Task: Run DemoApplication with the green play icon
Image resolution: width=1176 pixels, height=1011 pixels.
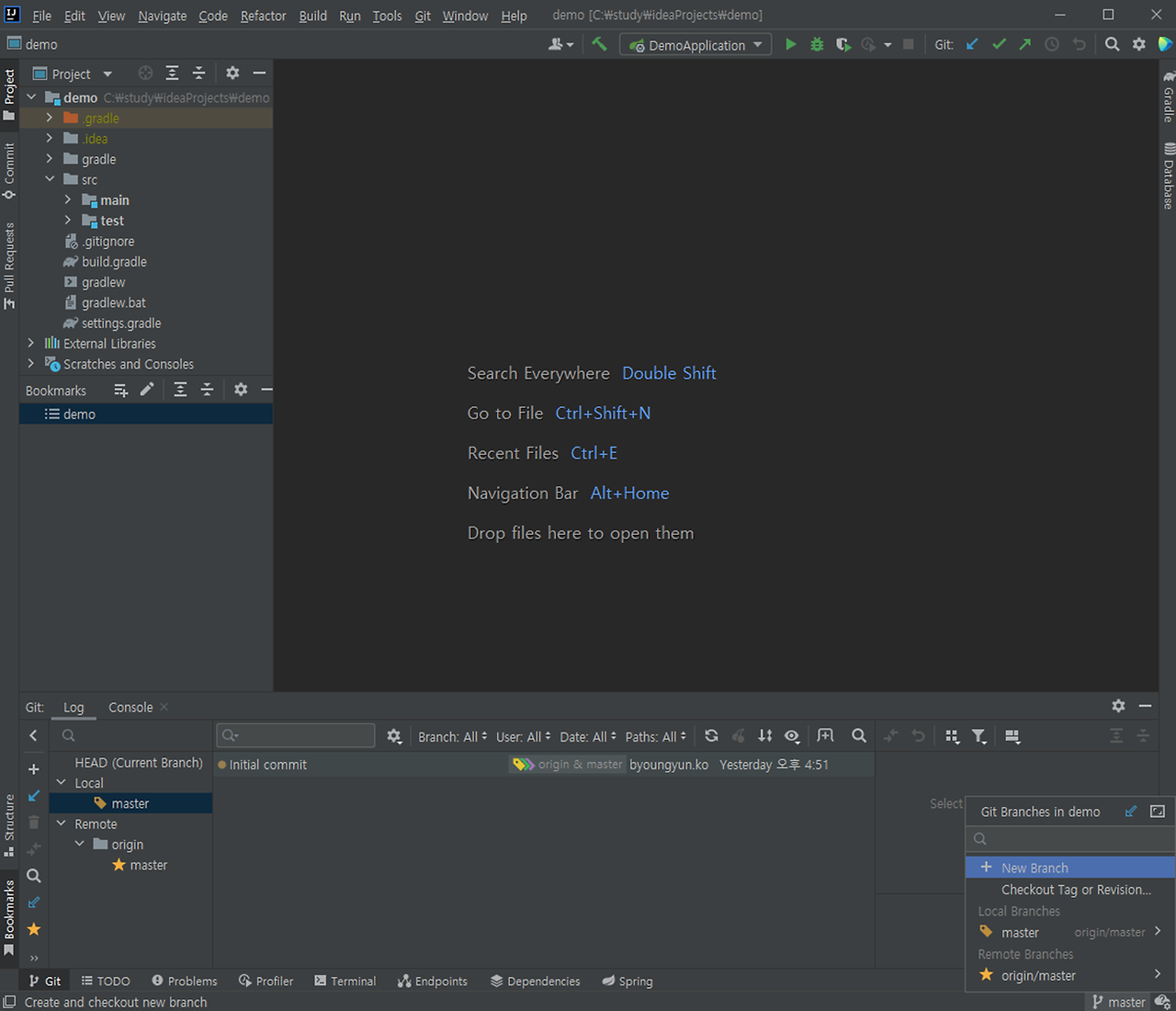Action: coord(790,44)
